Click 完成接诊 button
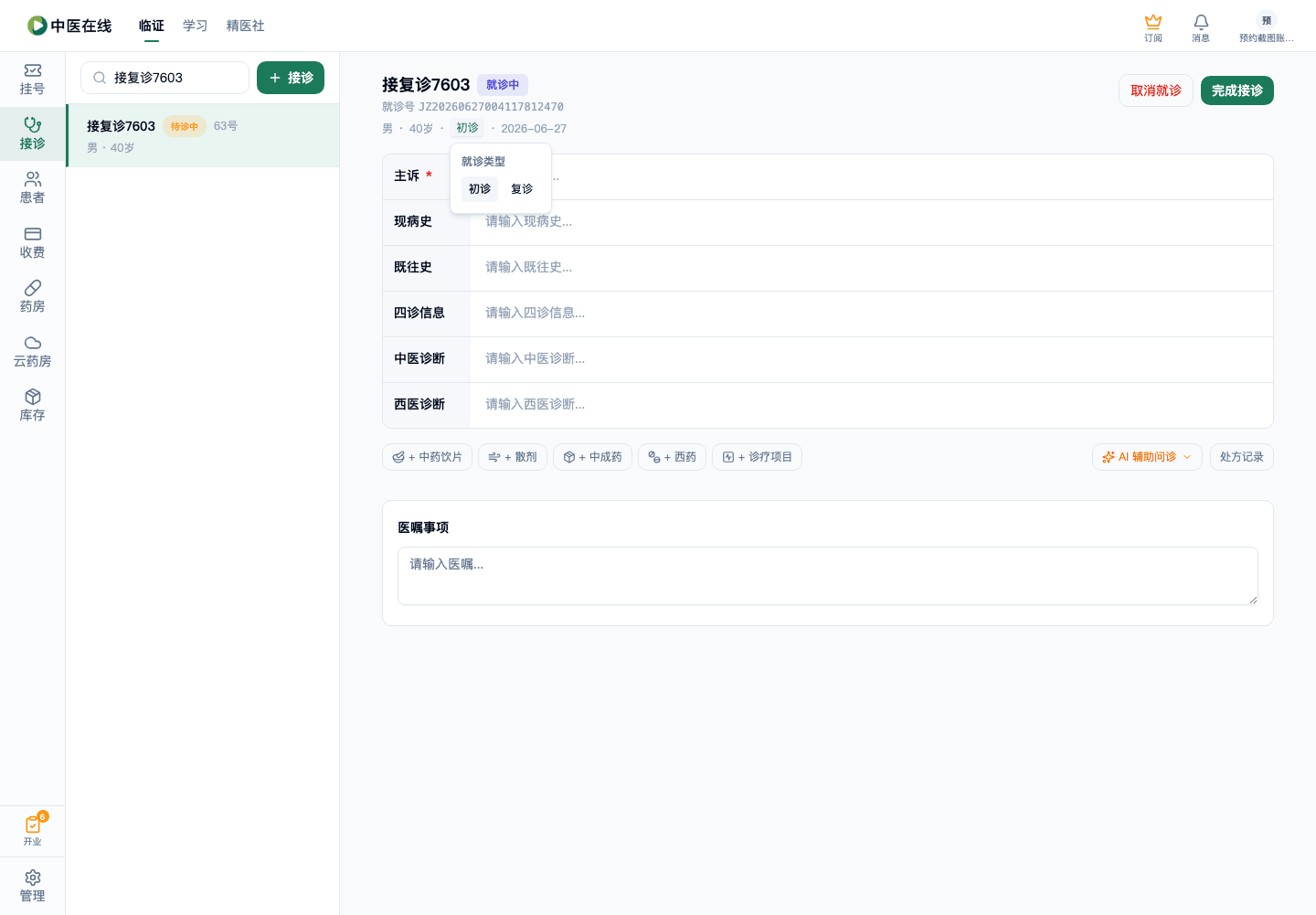Screen dimensions: 1316x915 (1237, 90)
